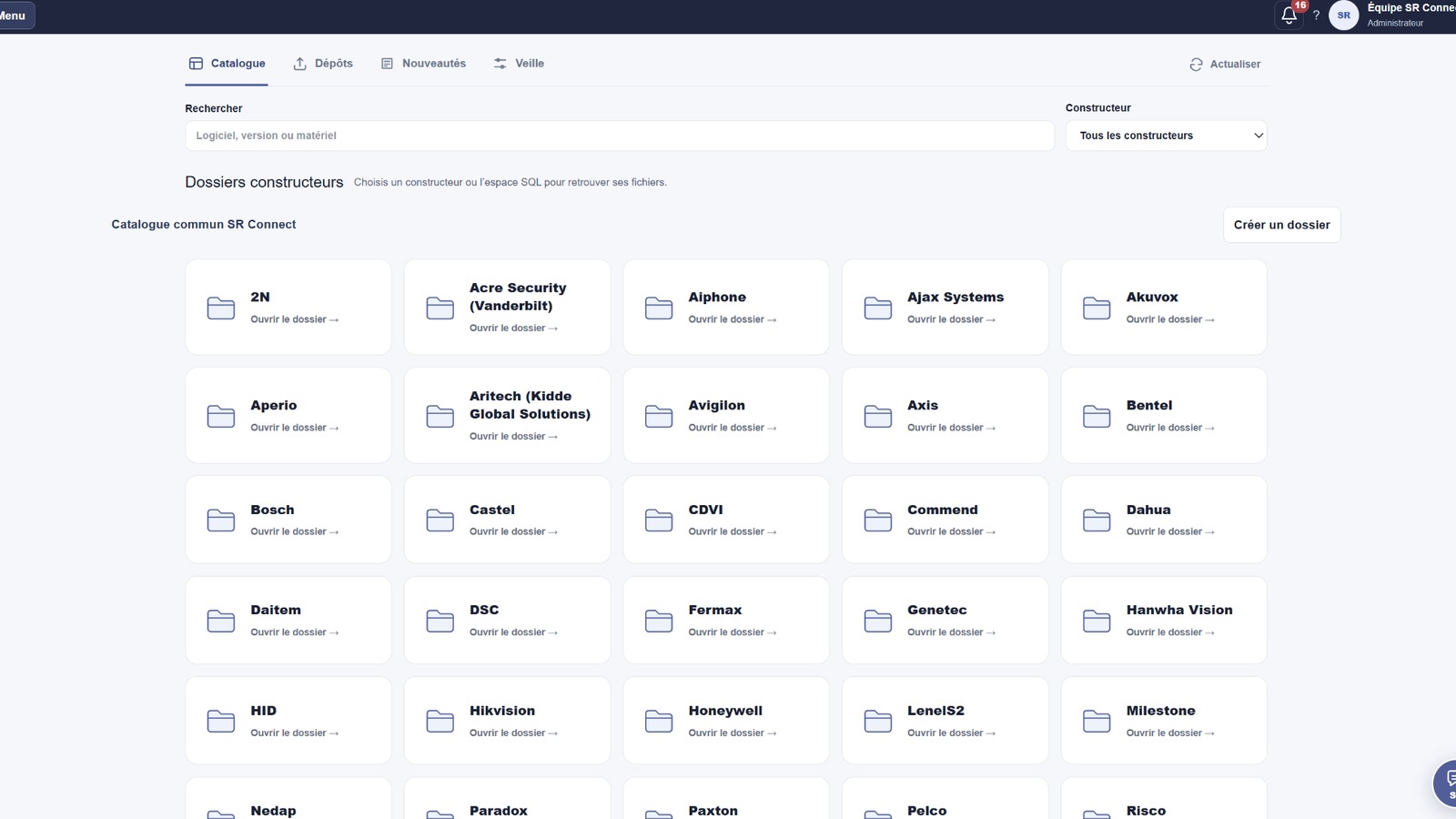Open the Milestone folder icon
1456x819 pixels.
1097,722
